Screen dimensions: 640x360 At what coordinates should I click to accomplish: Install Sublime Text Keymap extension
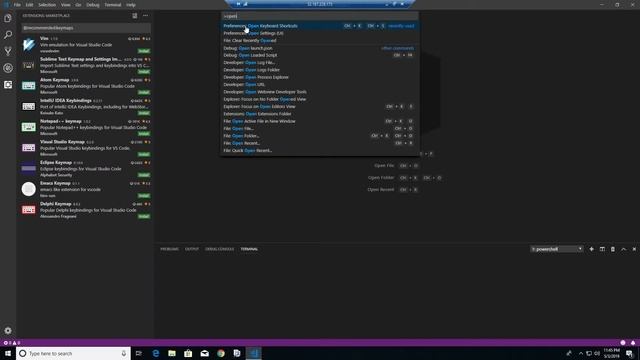(x=144, y=71)
